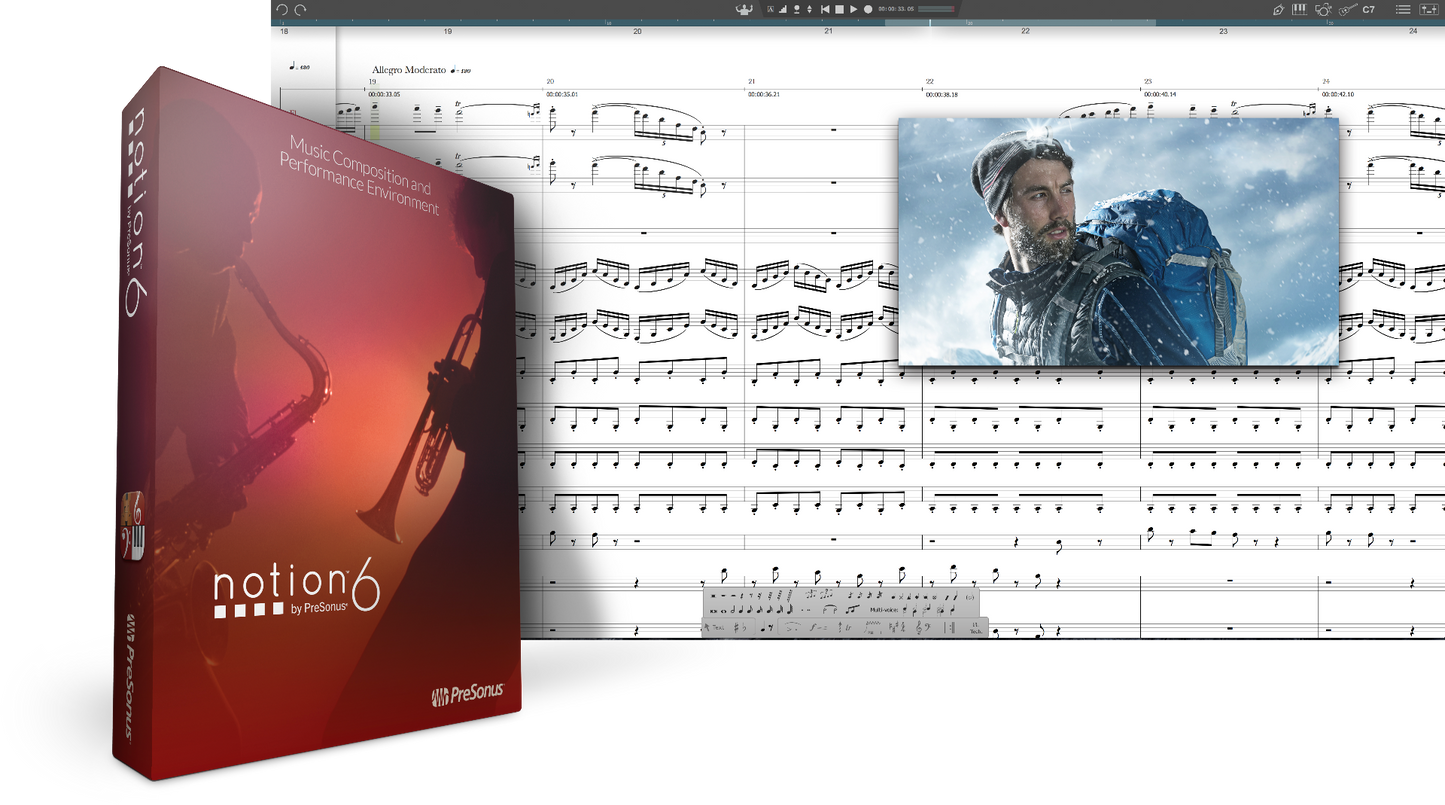This screenshot has width=1445, height=805.
Task: Open the dynamics palette group
Action: [819, 628]
